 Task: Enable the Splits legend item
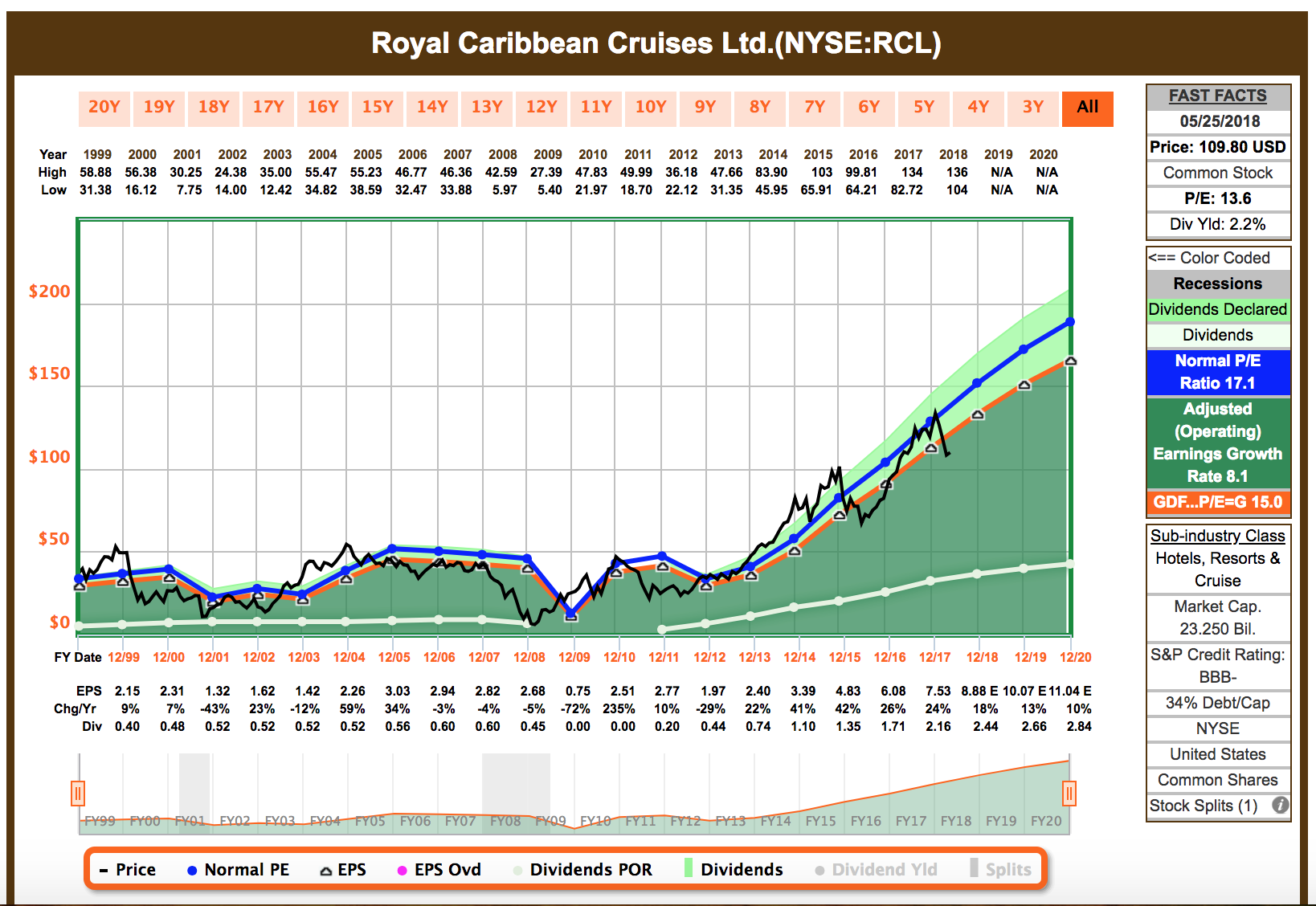click(x=1000, y=870)
